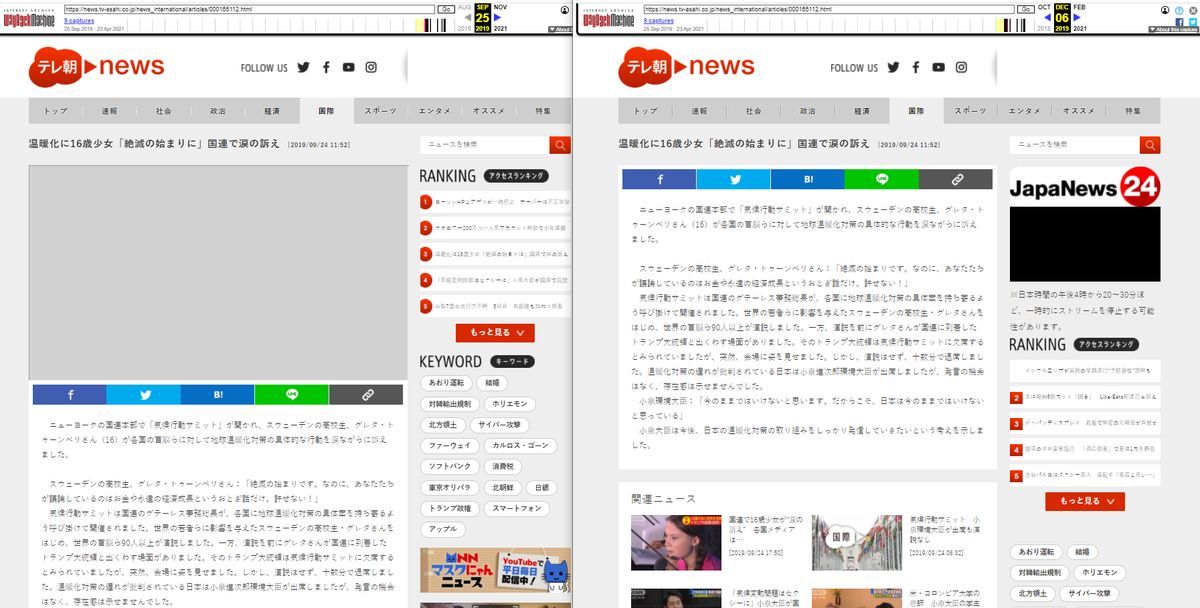Share article on Twitter in right window
Image resolution: width=1200 pixels, height=608 pixels.
click(734, 179)
